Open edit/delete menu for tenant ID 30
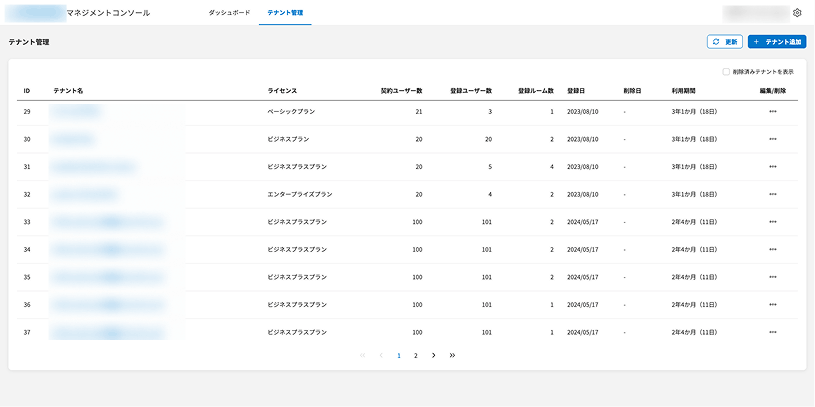Viewport: 815px width, 407px height. [772, 139]
